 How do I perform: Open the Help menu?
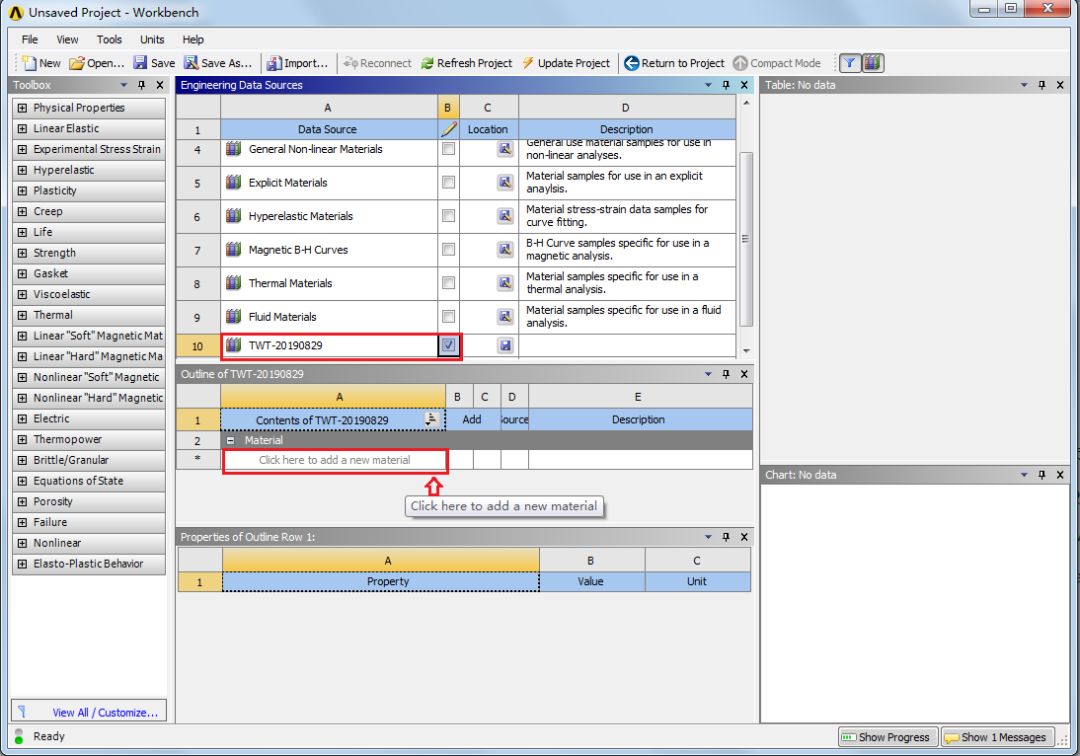pyautogui.click(x=193, y=39)
